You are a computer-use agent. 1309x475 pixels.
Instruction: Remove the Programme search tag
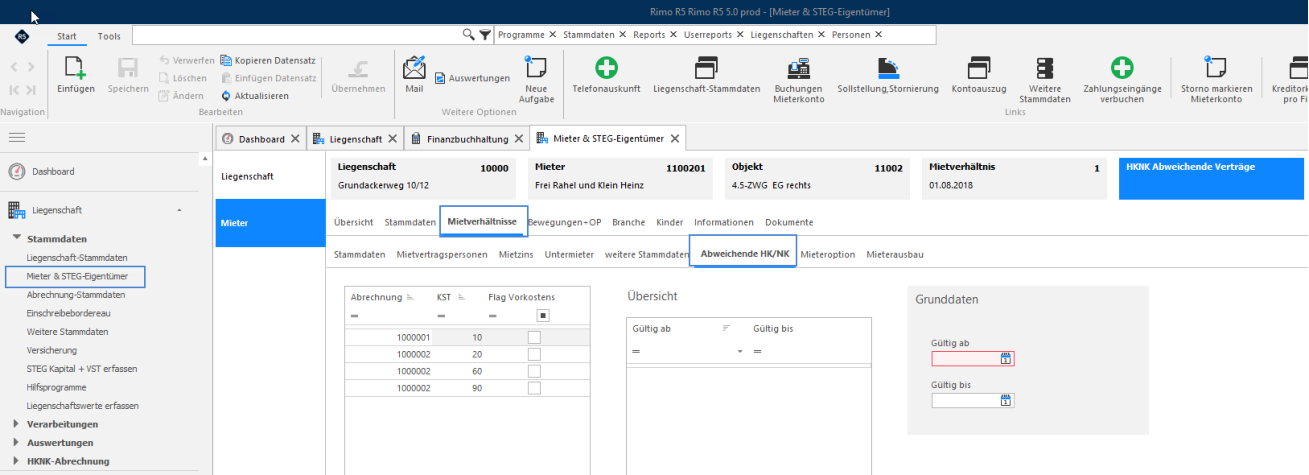(x=552, y=34)
